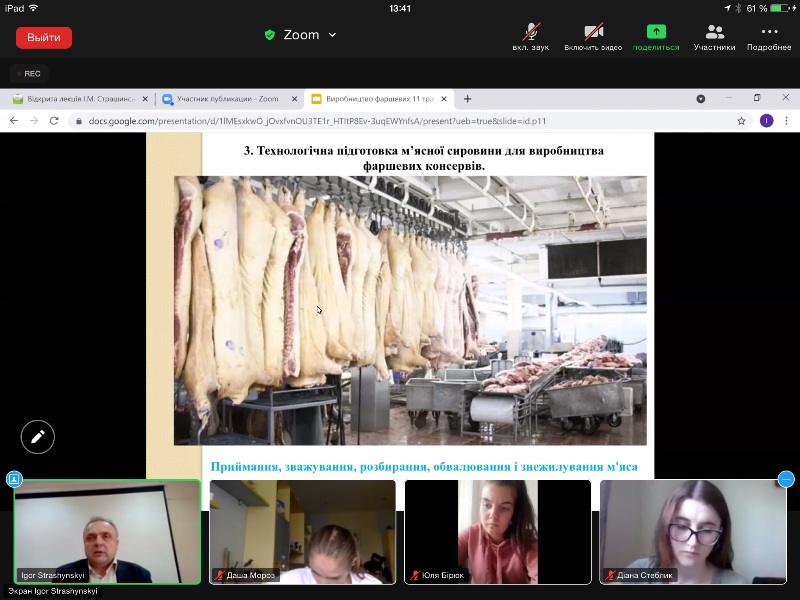
Task: Bookmark the page with the star icon
Action: [x=741, y=121]
